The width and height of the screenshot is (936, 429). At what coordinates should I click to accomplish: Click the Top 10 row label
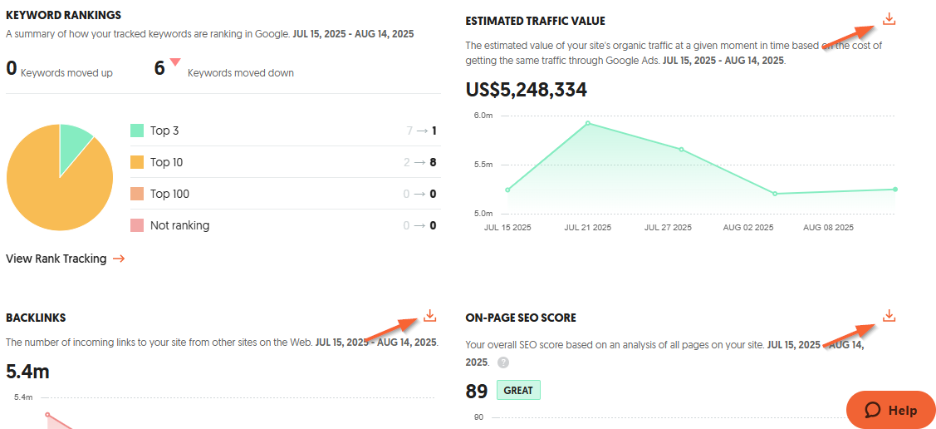click(x=167, y=162)
